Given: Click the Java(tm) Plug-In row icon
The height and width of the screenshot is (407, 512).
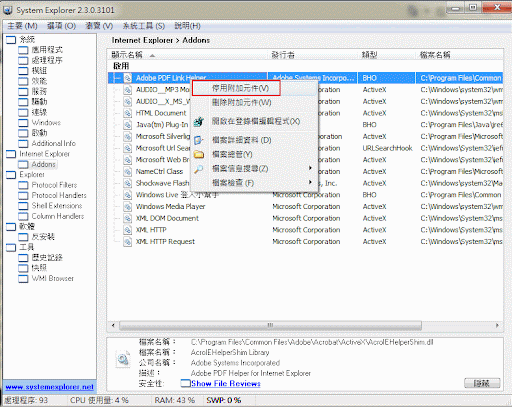Looking at the screenshot, I should tap(128, 125).
